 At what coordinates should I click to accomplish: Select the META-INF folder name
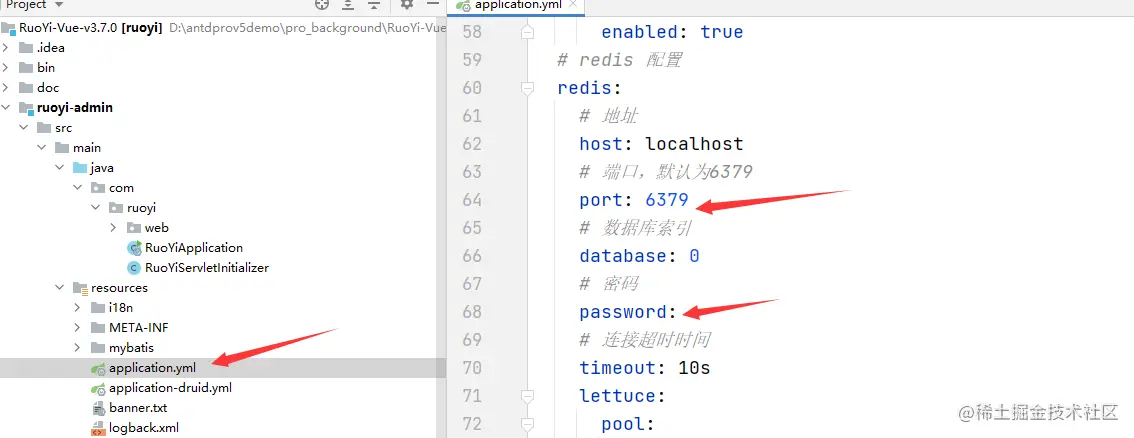138,327
